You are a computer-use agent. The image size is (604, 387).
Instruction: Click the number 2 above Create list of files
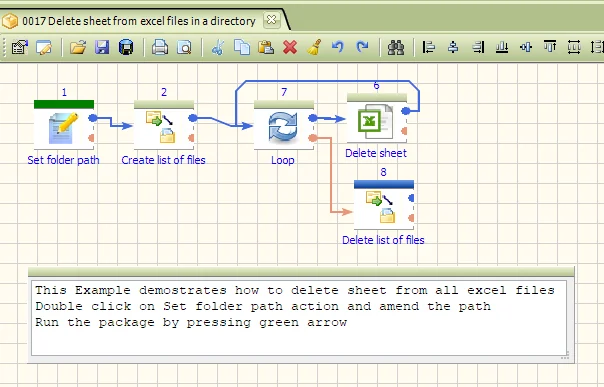(164, 92)
